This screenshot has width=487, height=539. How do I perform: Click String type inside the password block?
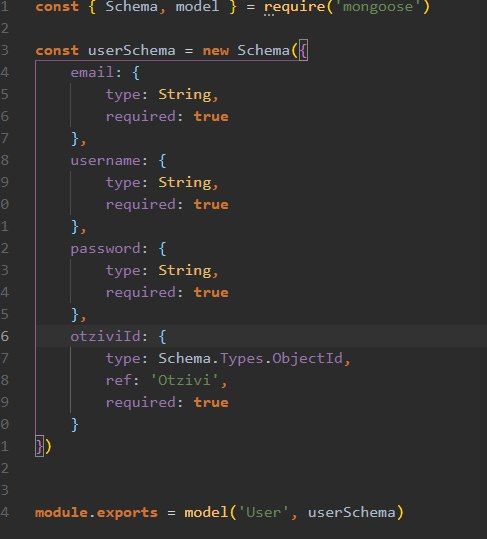point(185,271)
